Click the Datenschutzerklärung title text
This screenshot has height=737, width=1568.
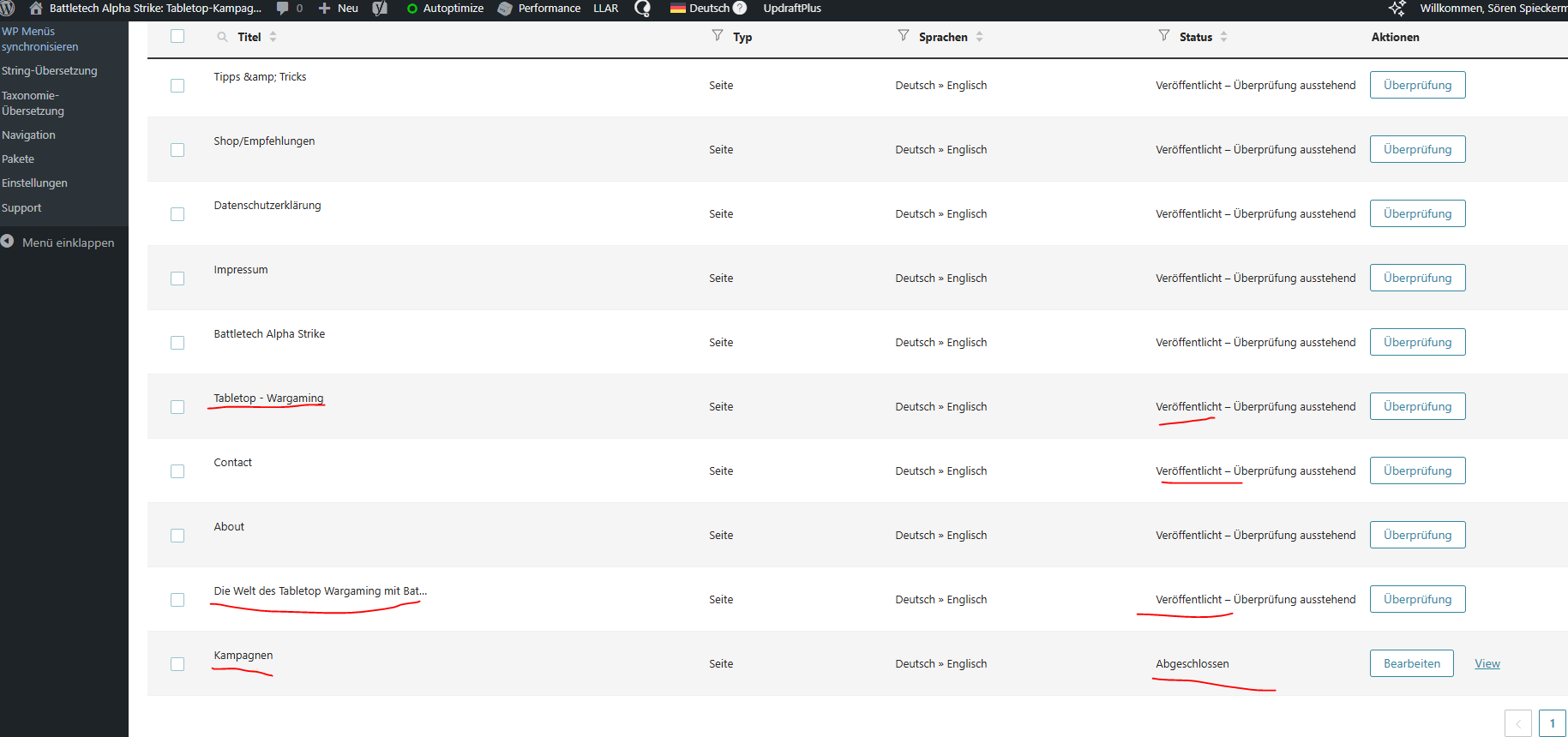click(x=267, y=206)
